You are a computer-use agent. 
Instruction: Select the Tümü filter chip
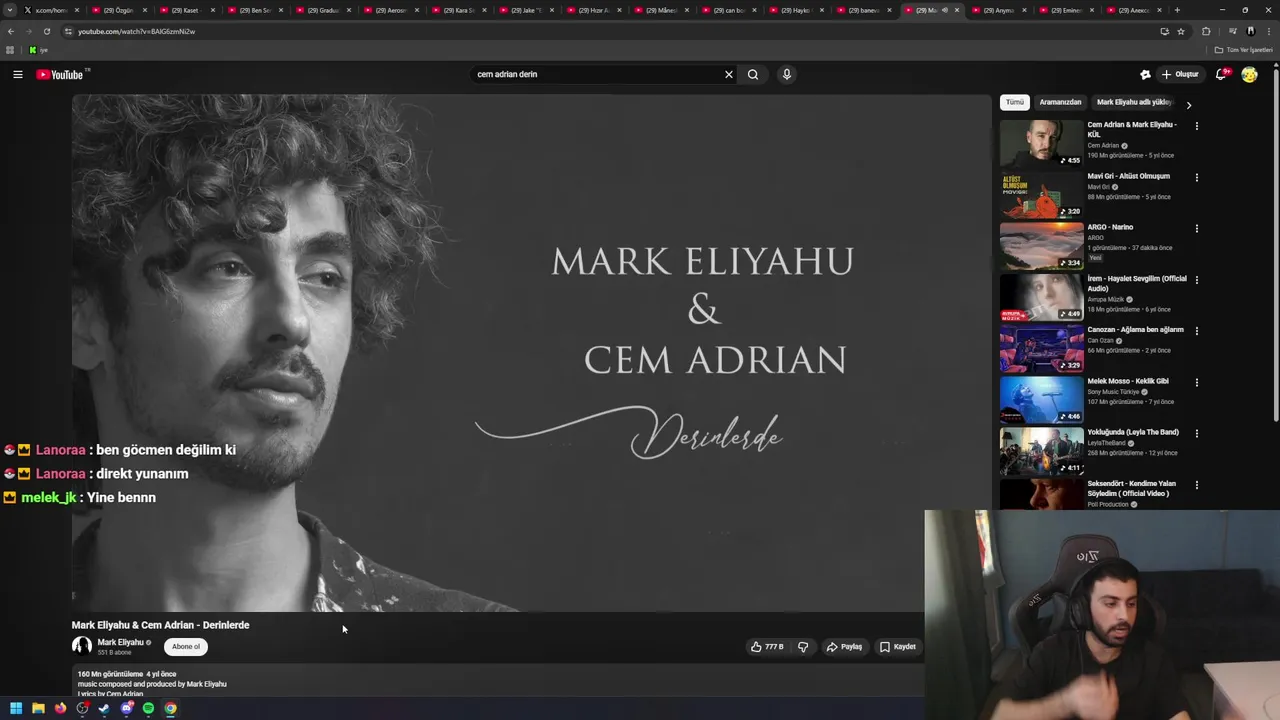pos(1015,102)
